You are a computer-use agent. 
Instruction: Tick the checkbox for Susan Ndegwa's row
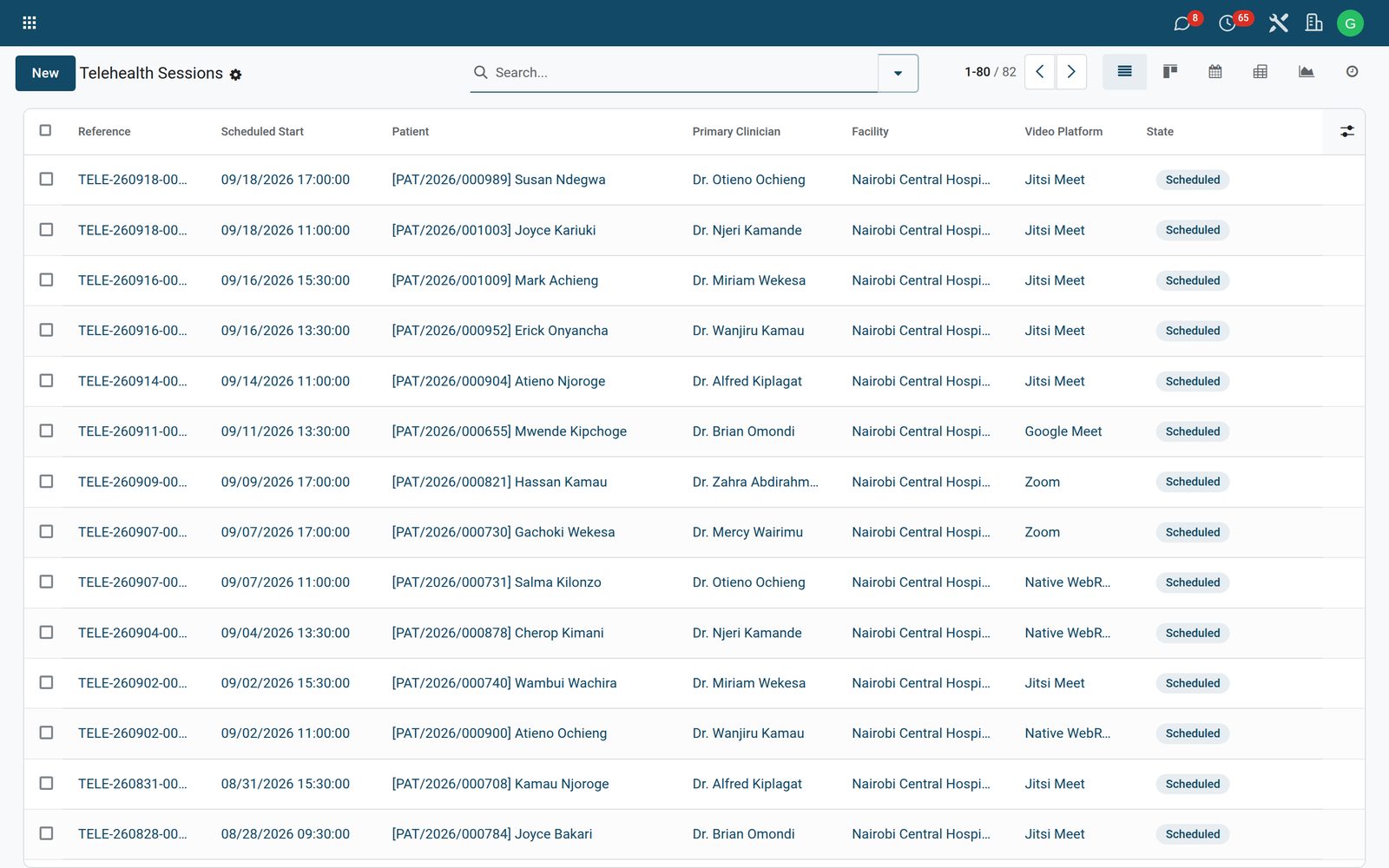46,179
